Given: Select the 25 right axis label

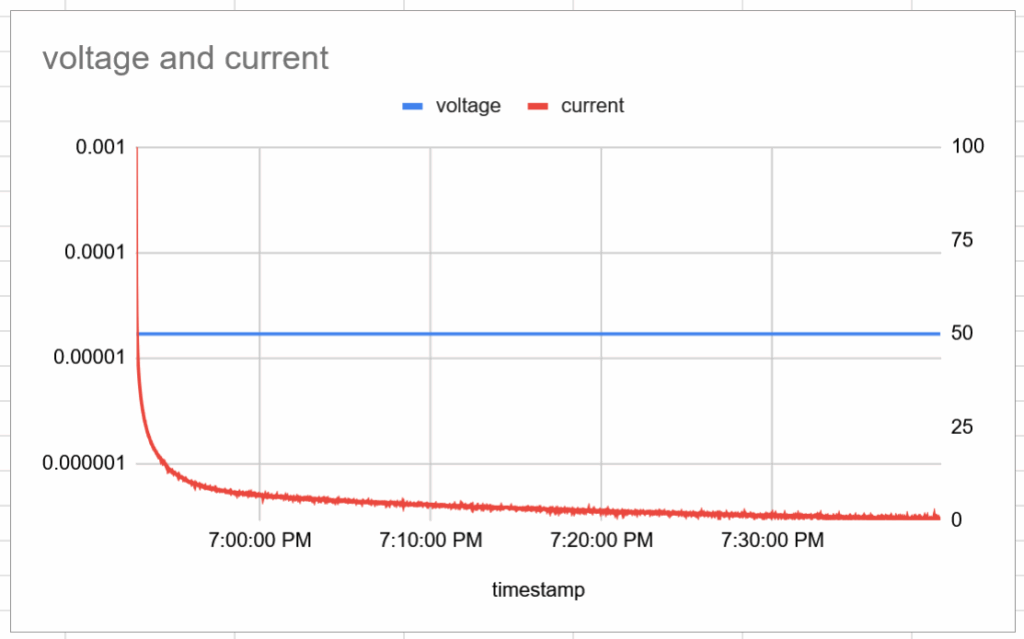Looking at the screenshot, I should [963, 427].
